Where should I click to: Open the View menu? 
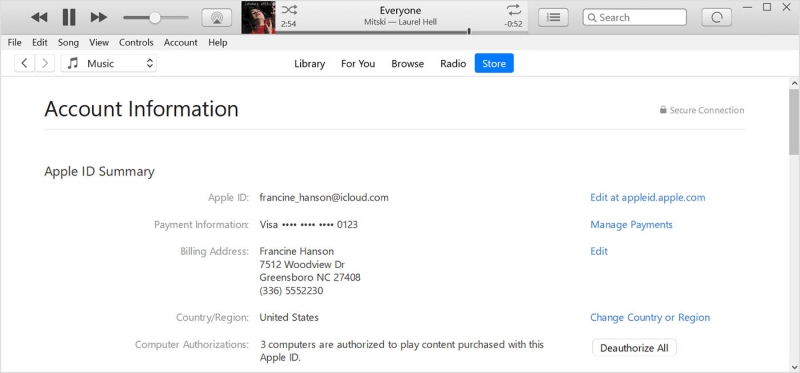tap(99, 43)
